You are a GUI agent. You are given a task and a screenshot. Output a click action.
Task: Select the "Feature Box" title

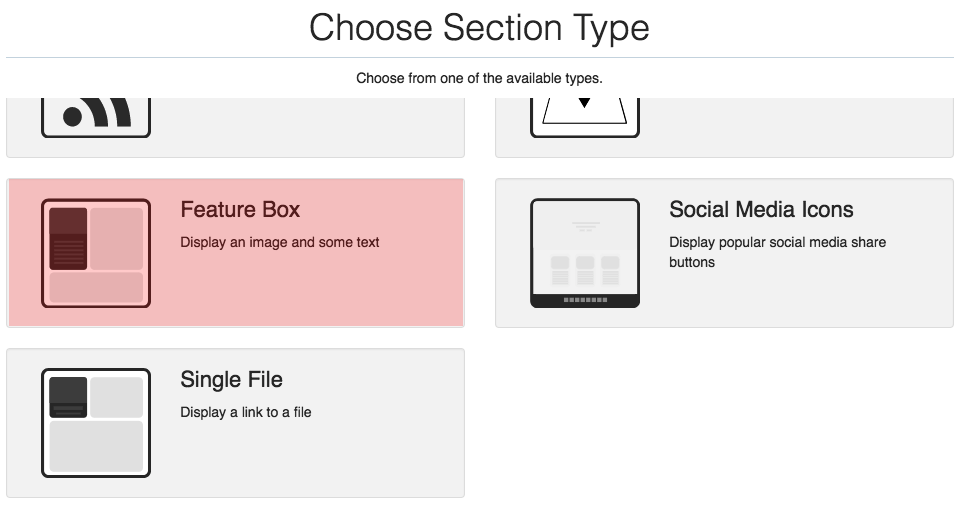[240, 210]
